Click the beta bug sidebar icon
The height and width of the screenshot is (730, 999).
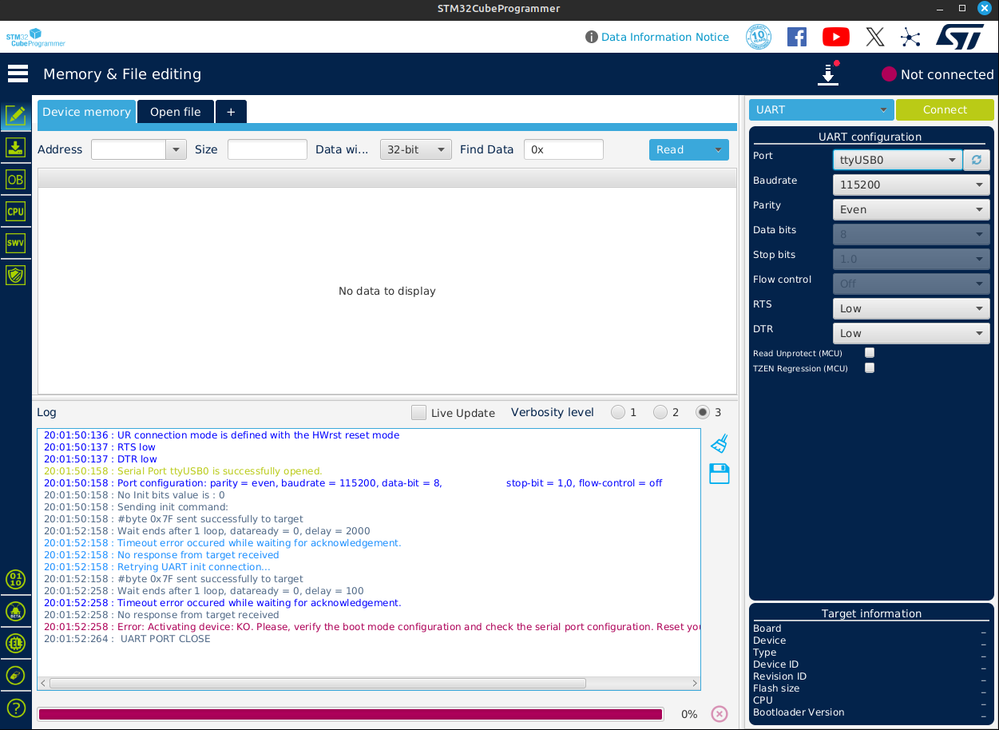click(15, 612)
